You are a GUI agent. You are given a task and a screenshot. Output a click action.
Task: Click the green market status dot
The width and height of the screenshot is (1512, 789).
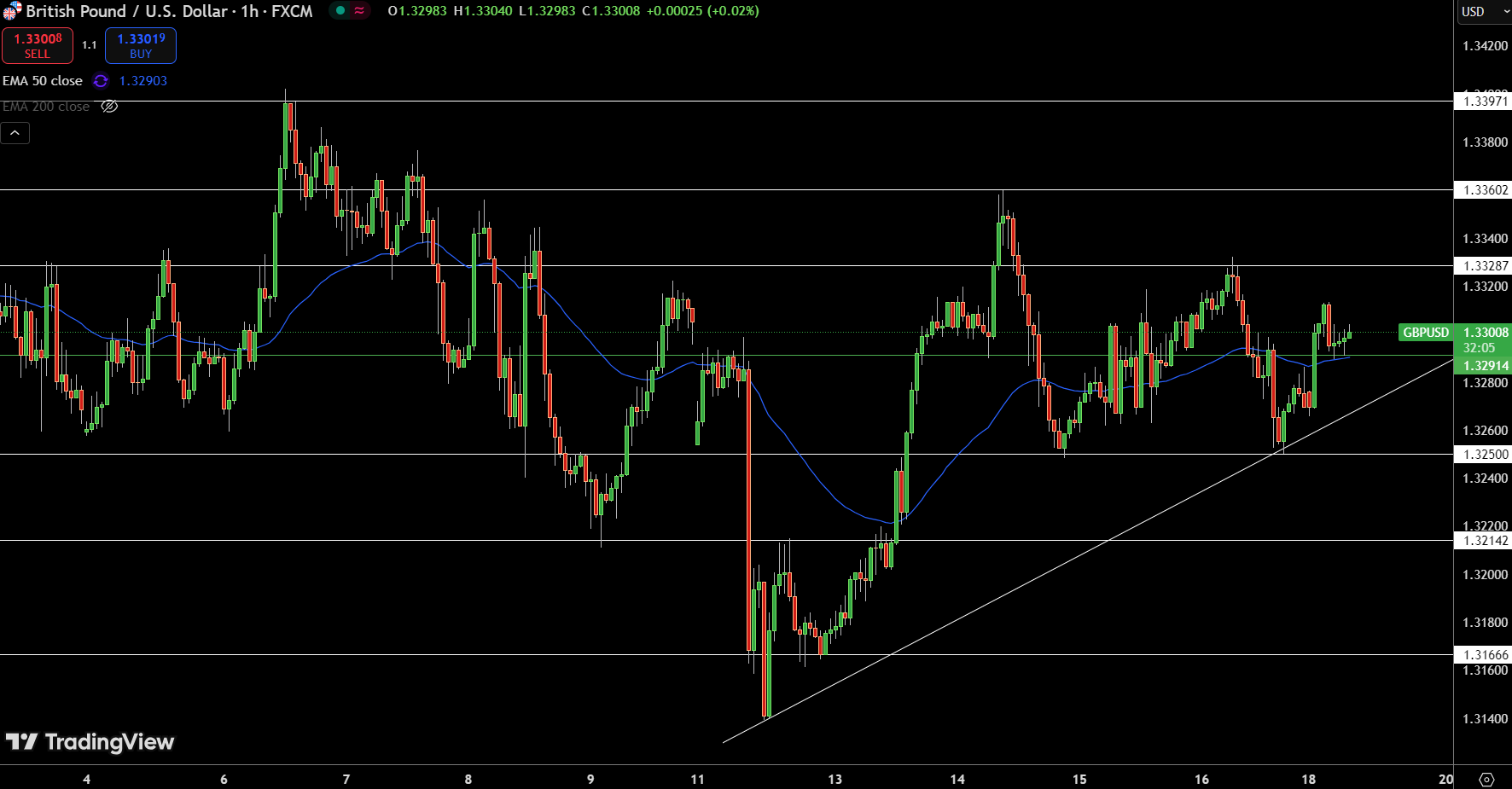pos(340,11)
